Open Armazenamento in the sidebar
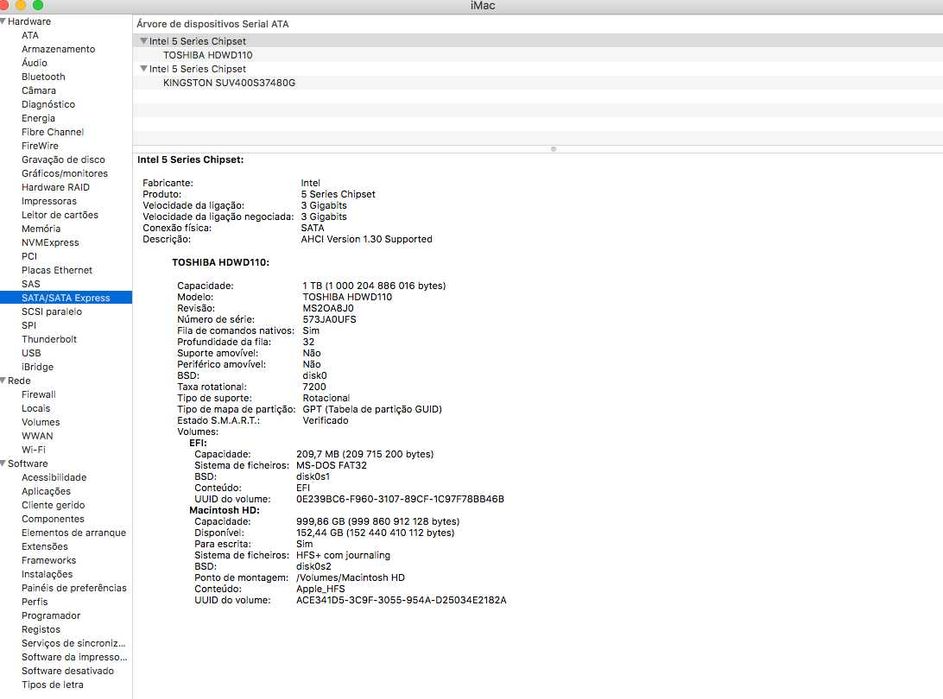The image size is (943, 699). click(x=58, y=49)
